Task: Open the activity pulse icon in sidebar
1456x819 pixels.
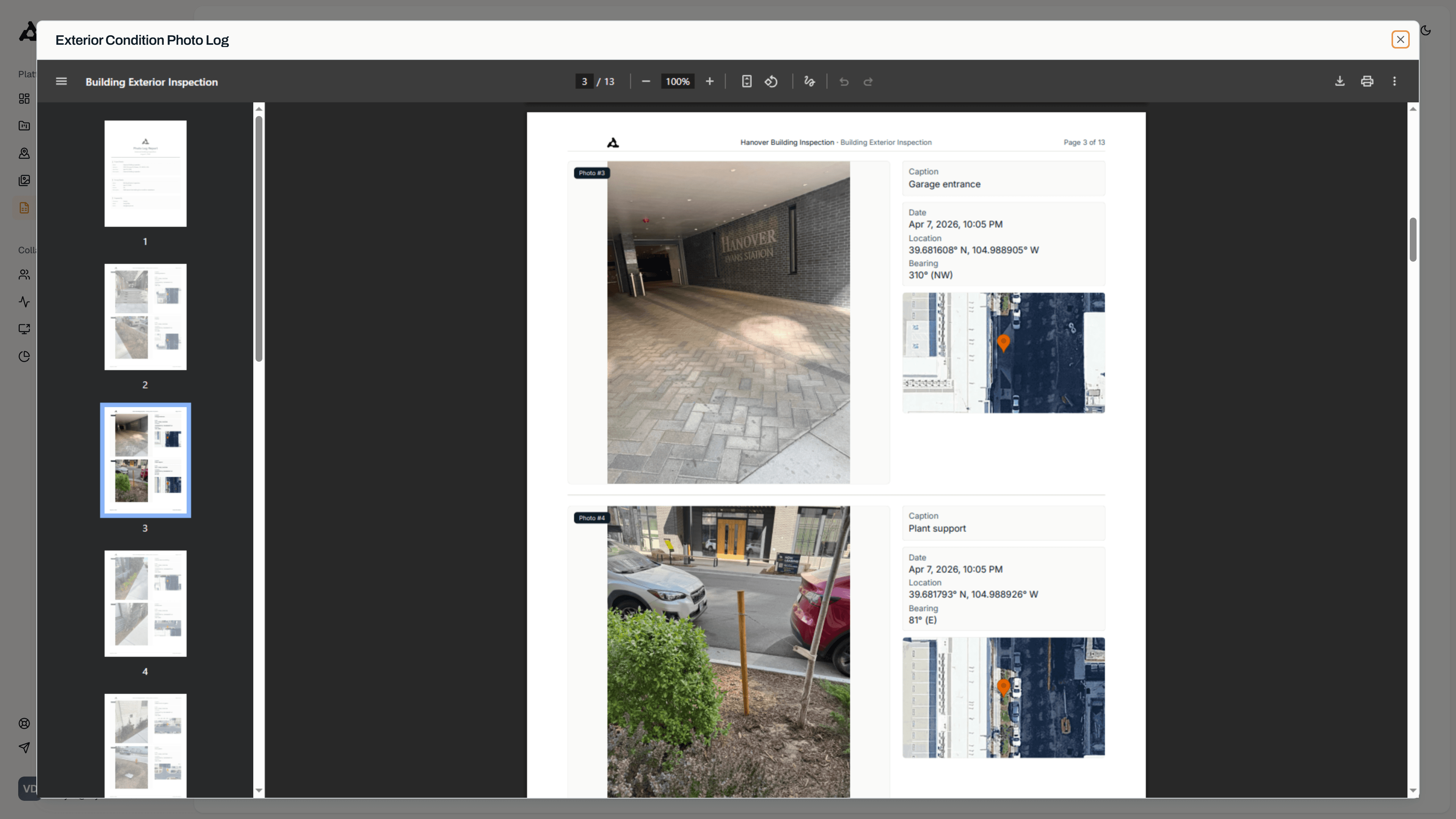Action: [24, 301]
